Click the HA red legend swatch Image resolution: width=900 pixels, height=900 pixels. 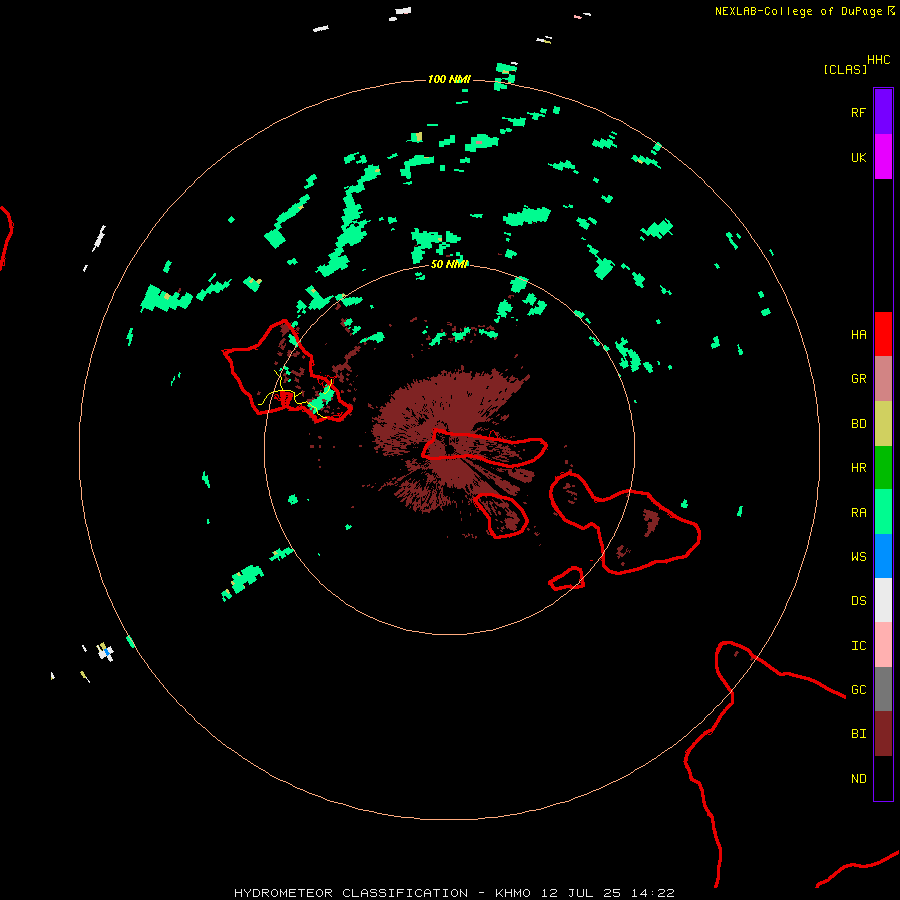(883, 334)
